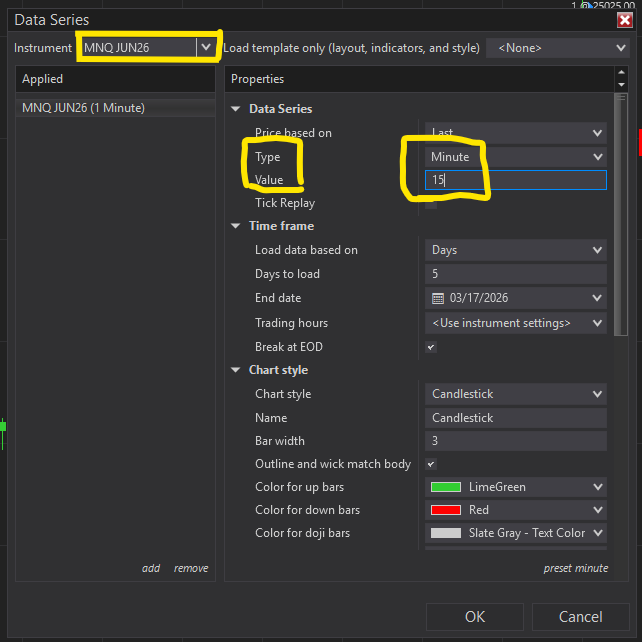The image size is (642, 642).
Task: Open the Color for doji bars dropdown arrow
Action: 597,533
